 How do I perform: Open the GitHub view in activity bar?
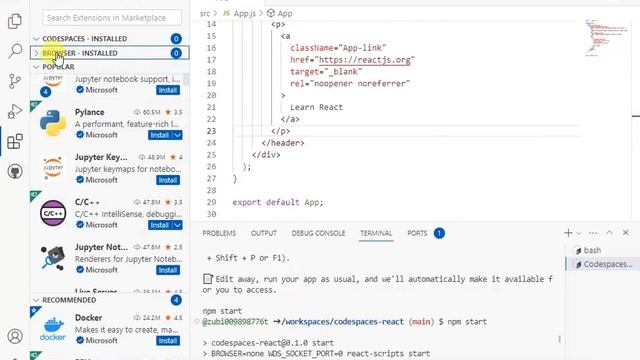click(x=15, y=171)
